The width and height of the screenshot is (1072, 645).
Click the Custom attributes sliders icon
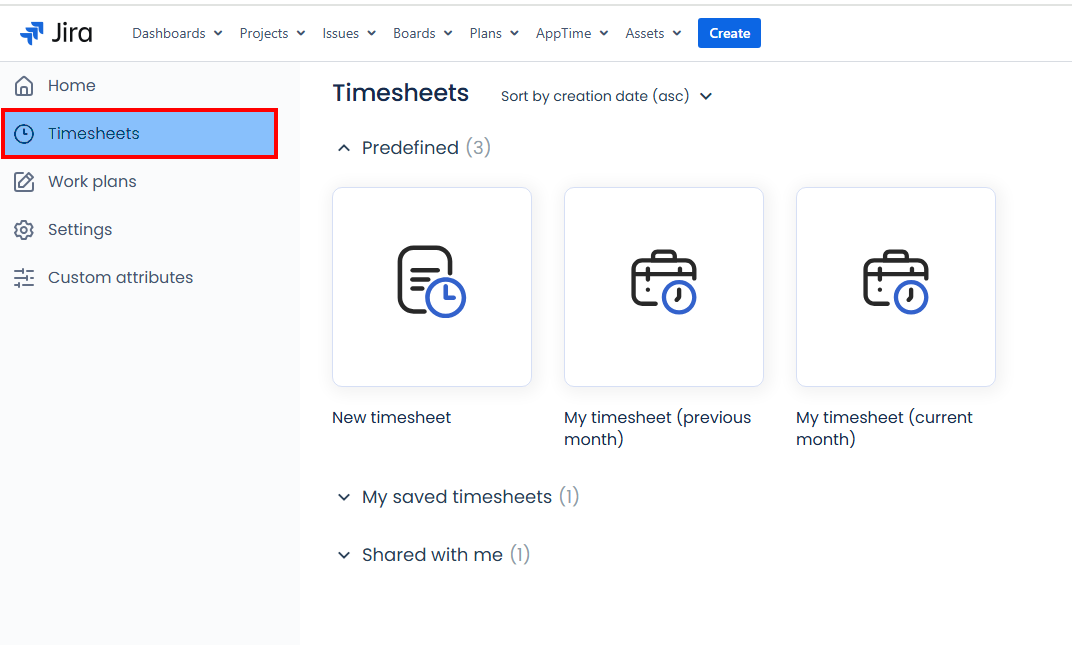pos(24,278)
